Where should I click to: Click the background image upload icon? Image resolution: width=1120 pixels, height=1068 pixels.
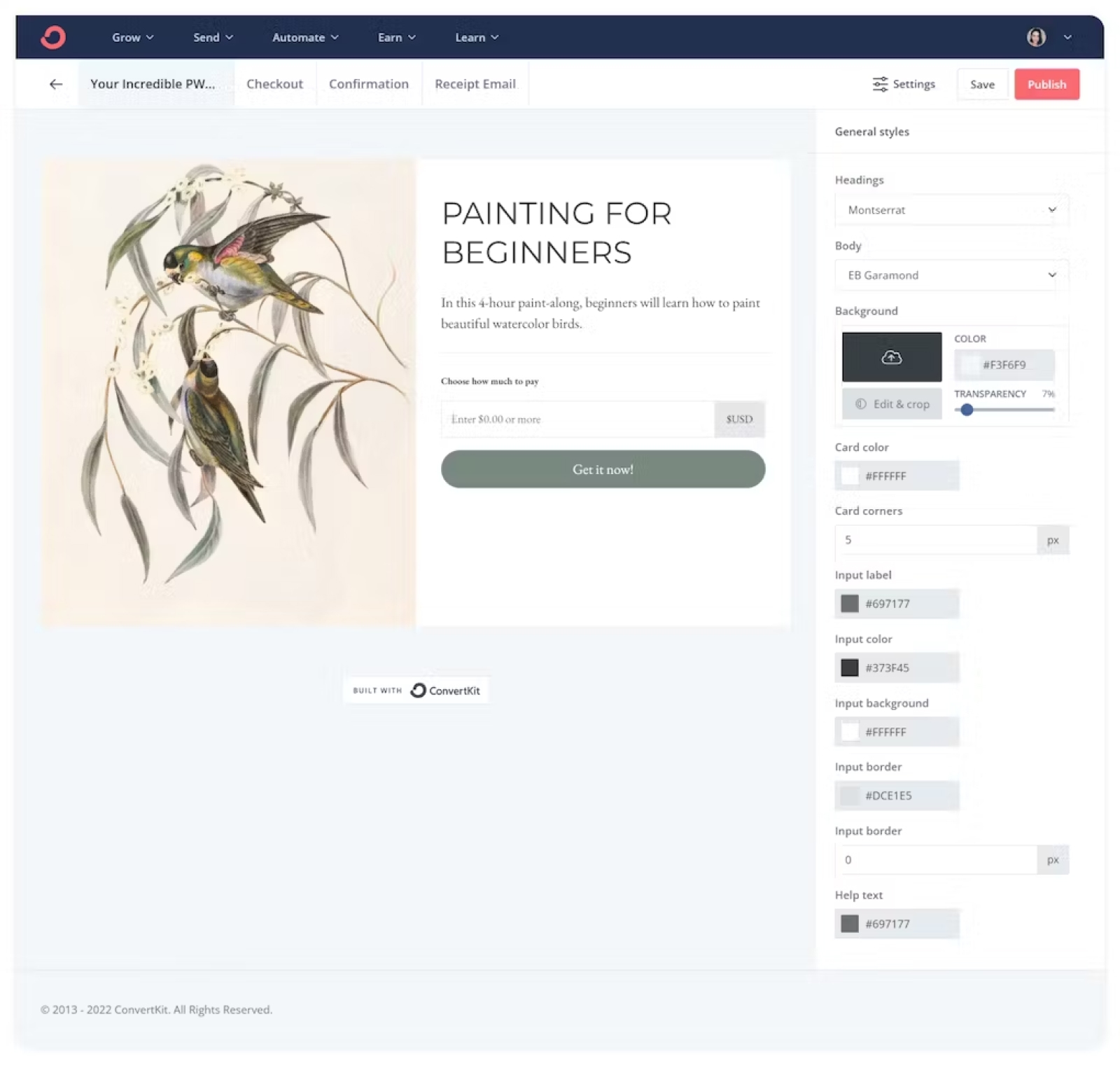pyautogui.click(x=891, y=357)
